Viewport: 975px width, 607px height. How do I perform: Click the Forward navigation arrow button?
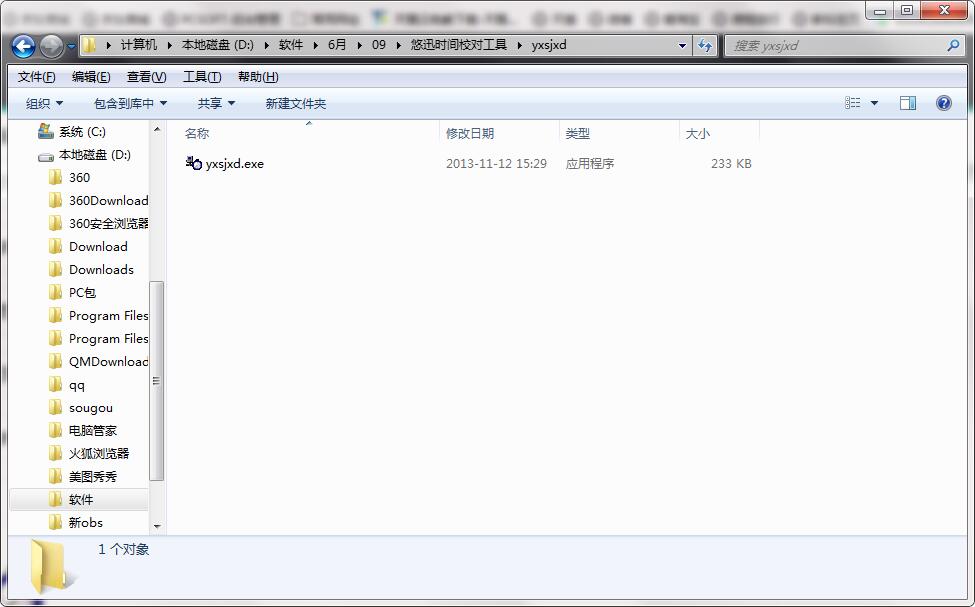point(51,46)
